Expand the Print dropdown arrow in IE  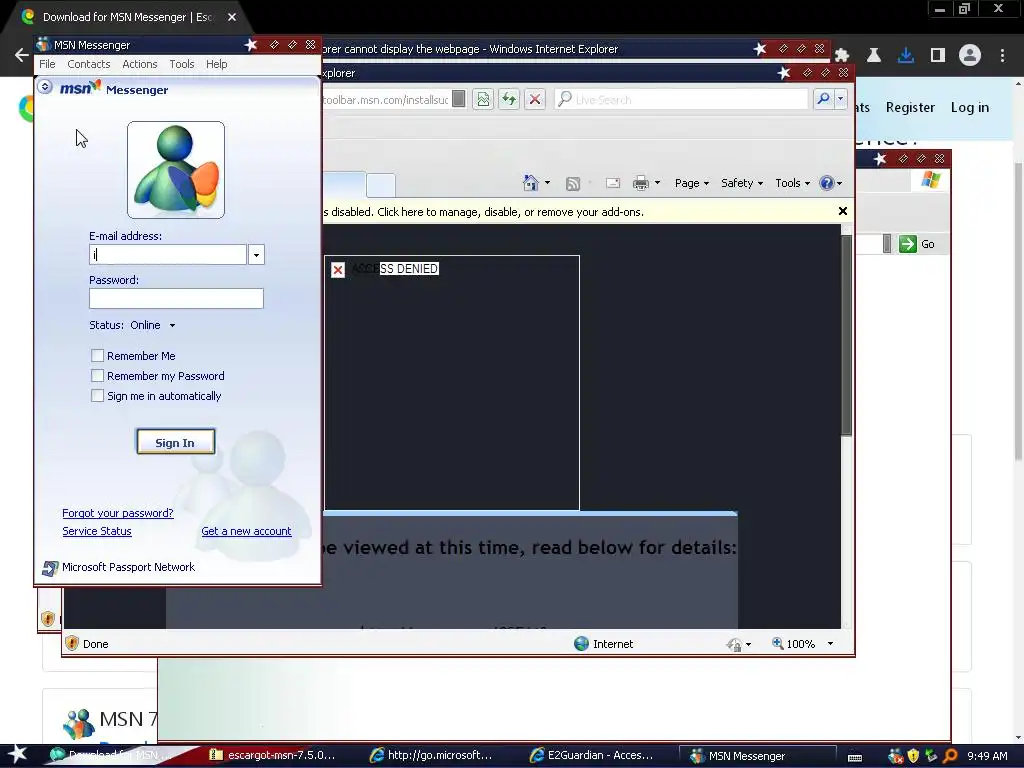pyautogui.click(x=657, y=183)
